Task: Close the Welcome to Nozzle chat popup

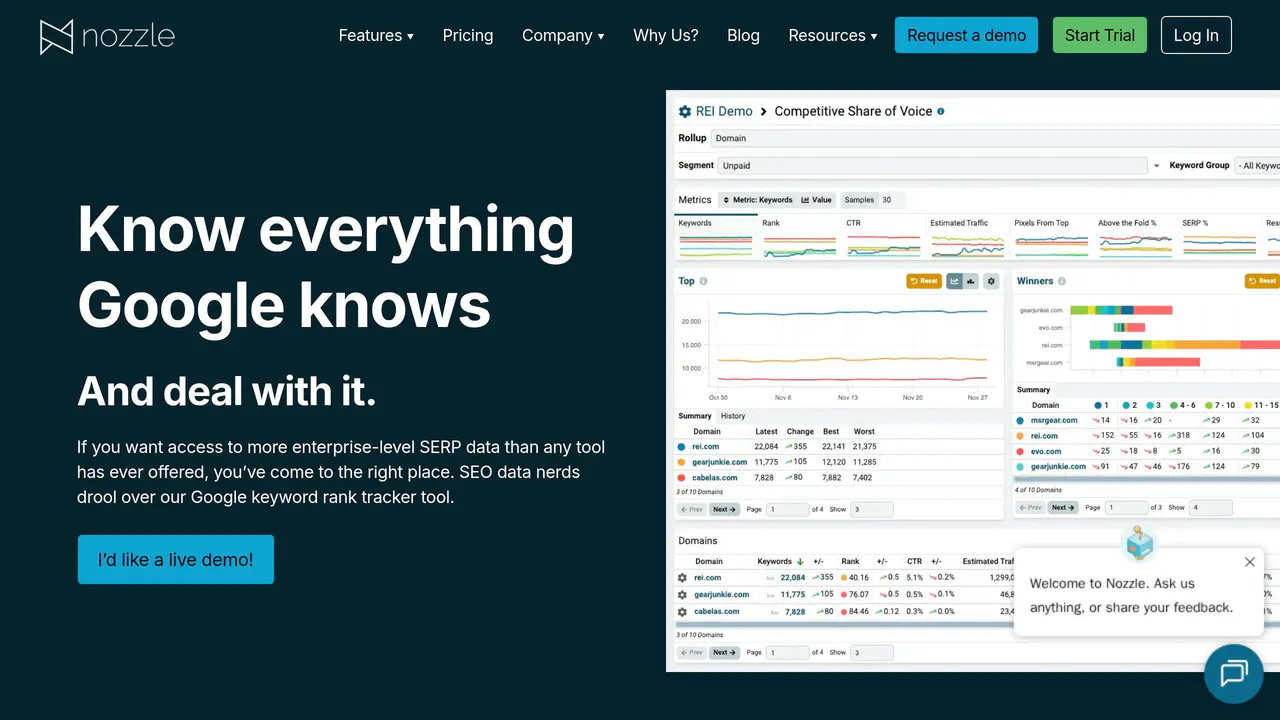Action: pos(1249,562)
